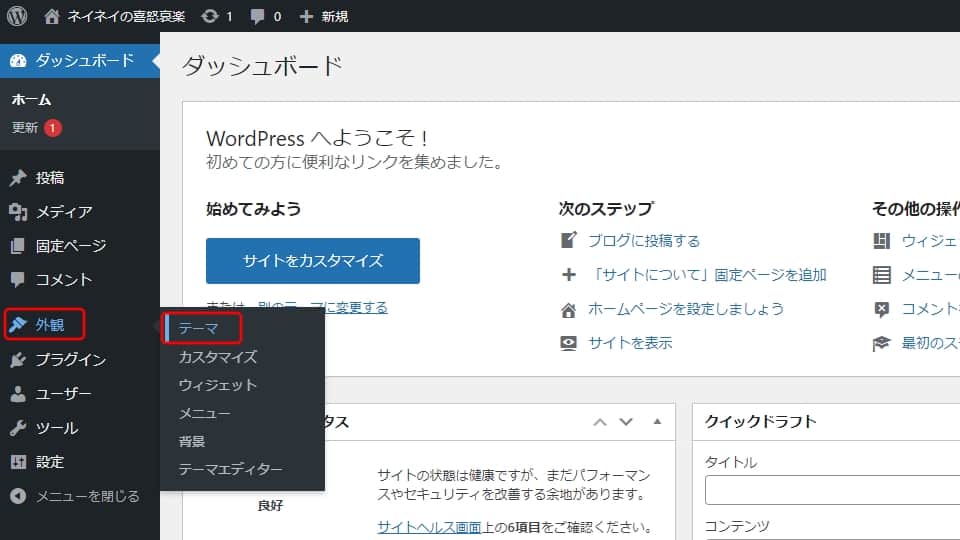
Task: Click the 投稿 pushpin icon
Action: click(18, 178)
